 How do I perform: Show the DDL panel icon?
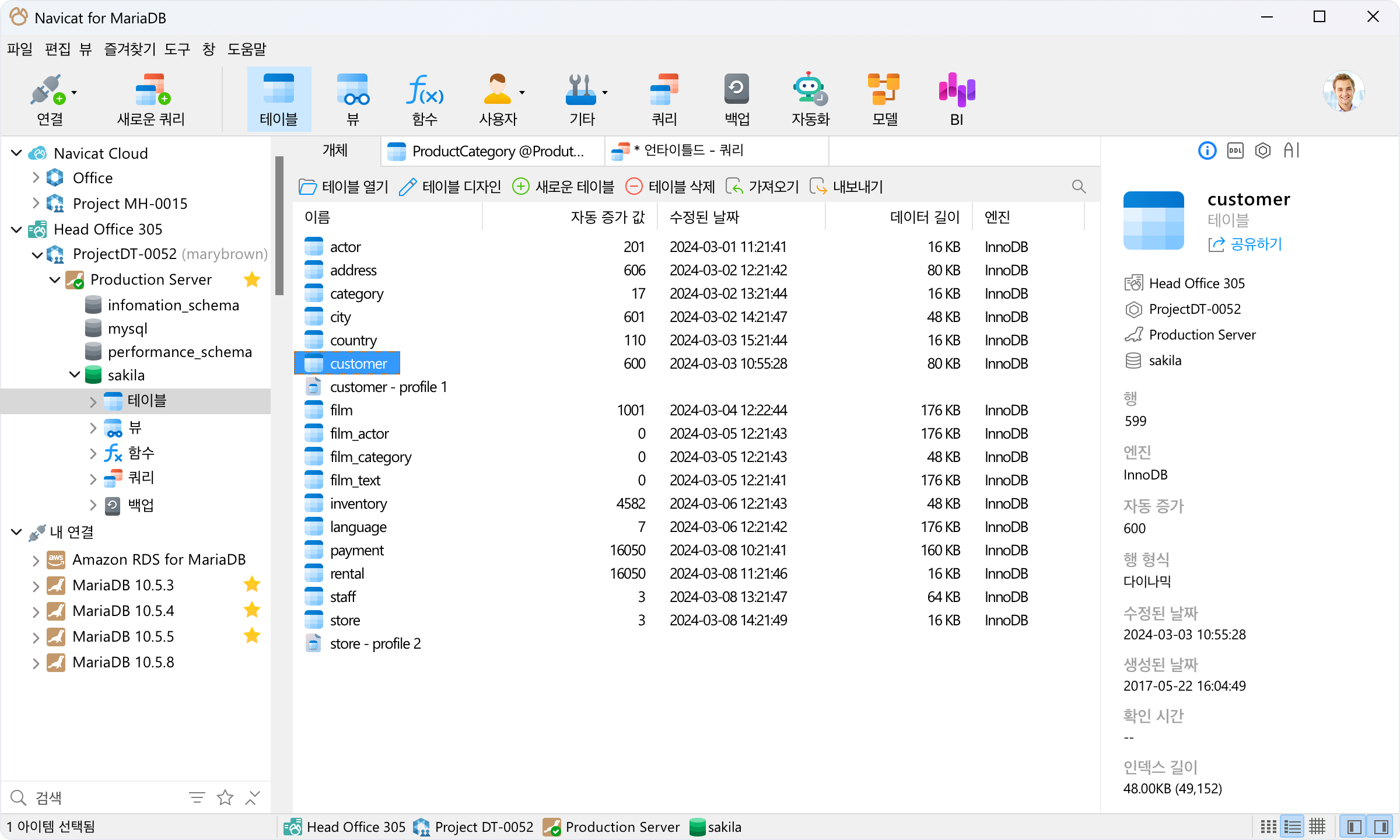(1235, 150)
